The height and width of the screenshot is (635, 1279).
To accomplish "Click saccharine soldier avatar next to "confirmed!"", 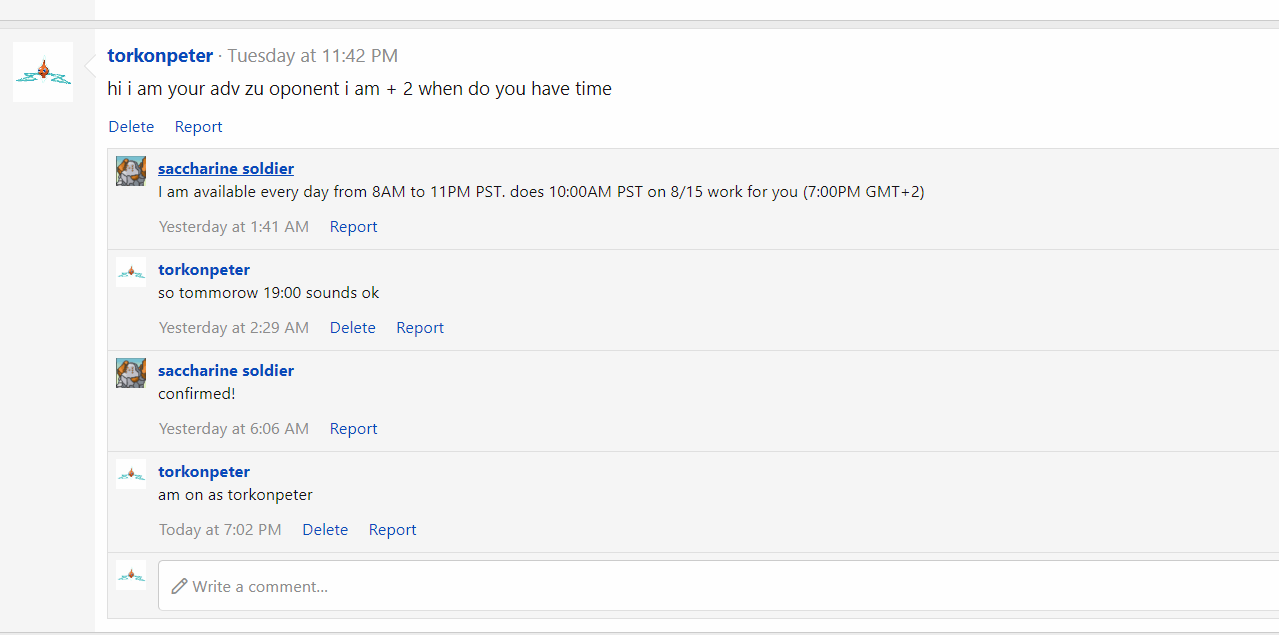I will [x=131, y=373].
